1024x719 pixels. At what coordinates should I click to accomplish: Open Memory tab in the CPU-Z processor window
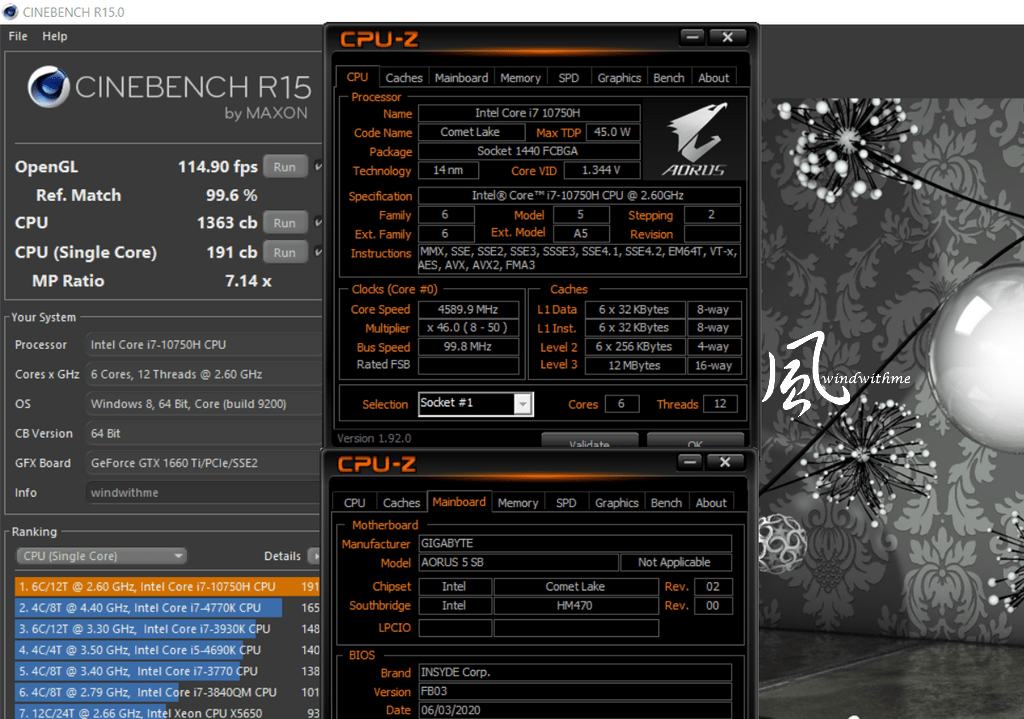pyautogui.click(x=520, y=78)
